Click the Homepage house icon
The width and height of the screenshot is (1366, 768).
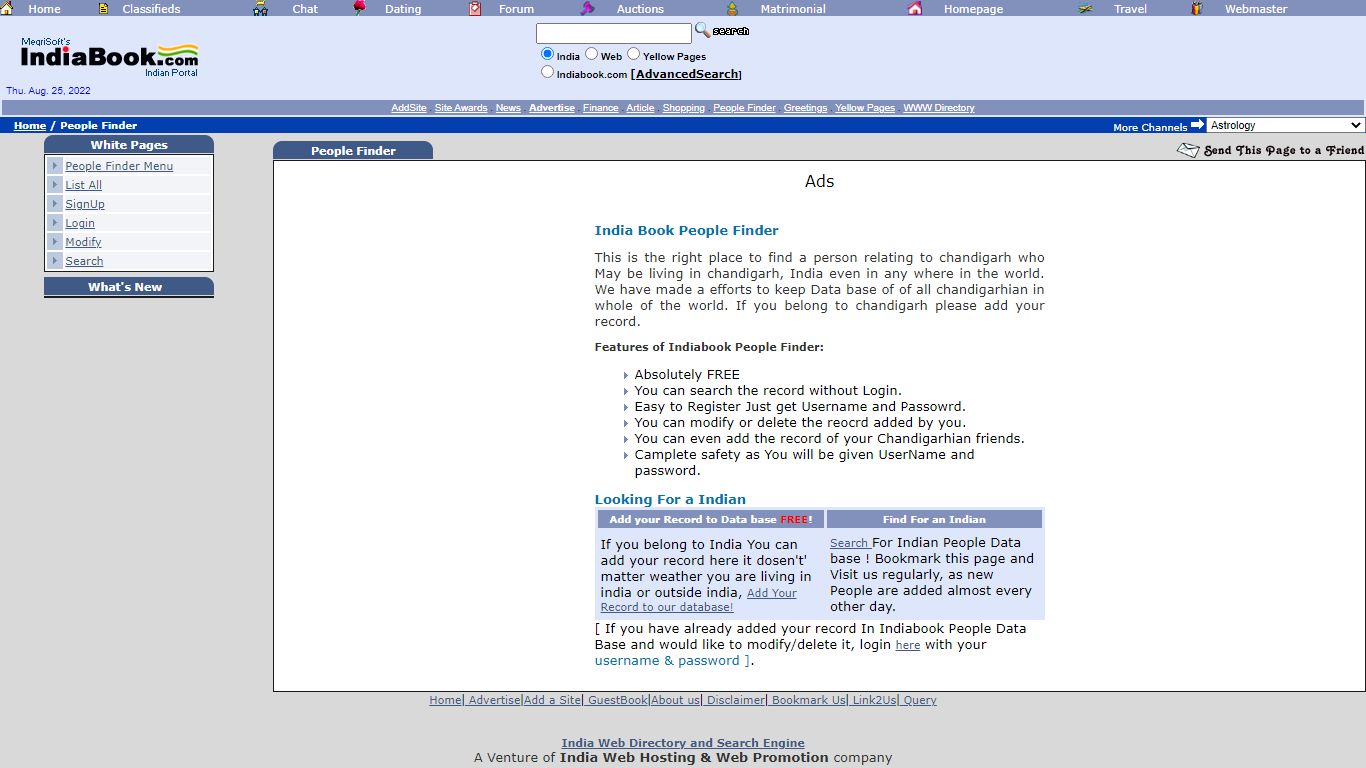pyautogui.click(x=915, y=8)
